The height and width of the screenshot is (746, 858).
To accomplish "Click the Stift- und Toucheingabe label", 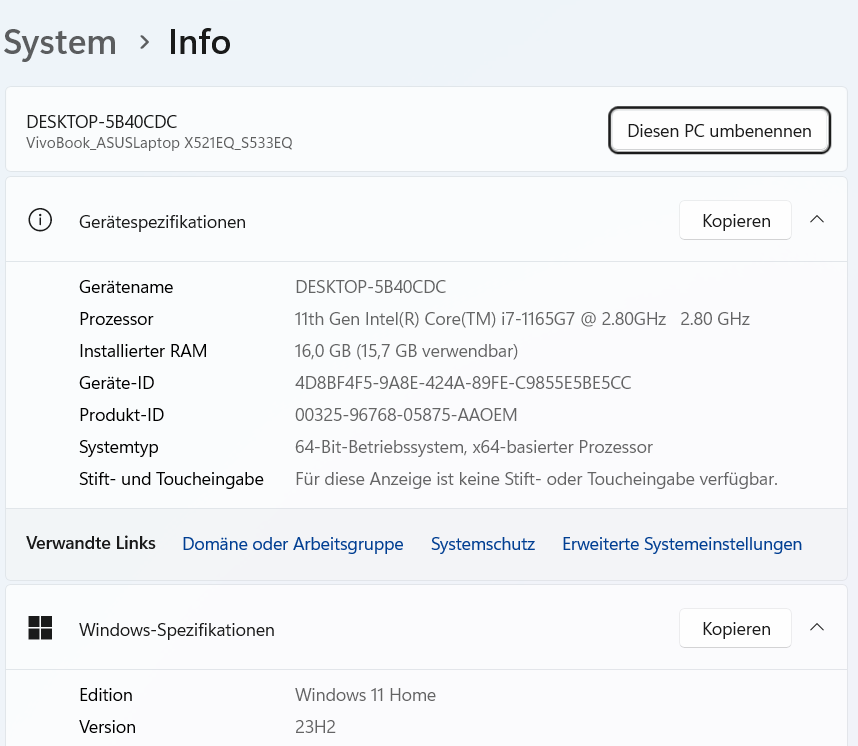I will pos(171,479).
